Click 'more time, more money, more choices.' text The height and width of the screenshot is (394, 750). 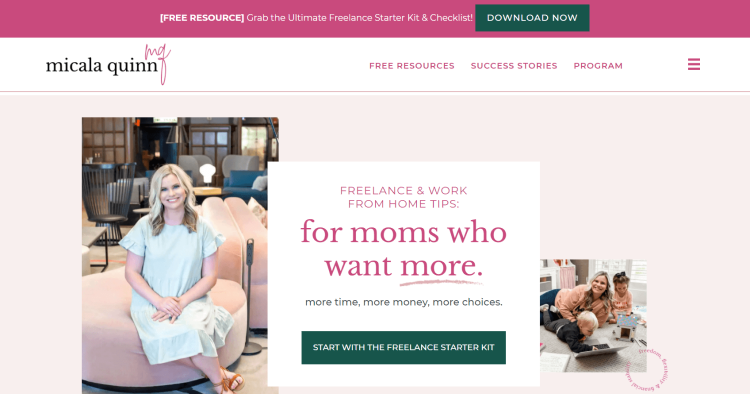point(404,302)
